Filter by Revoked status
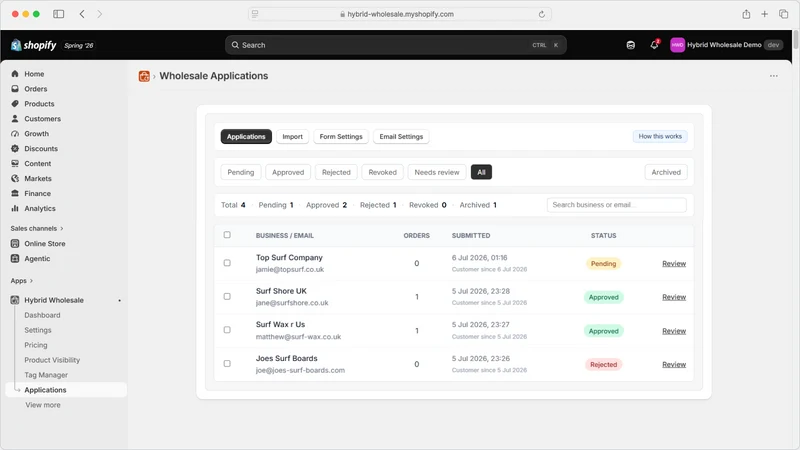Screen dimensions: 800x450 pyautogui.click(x=383, y=172)
